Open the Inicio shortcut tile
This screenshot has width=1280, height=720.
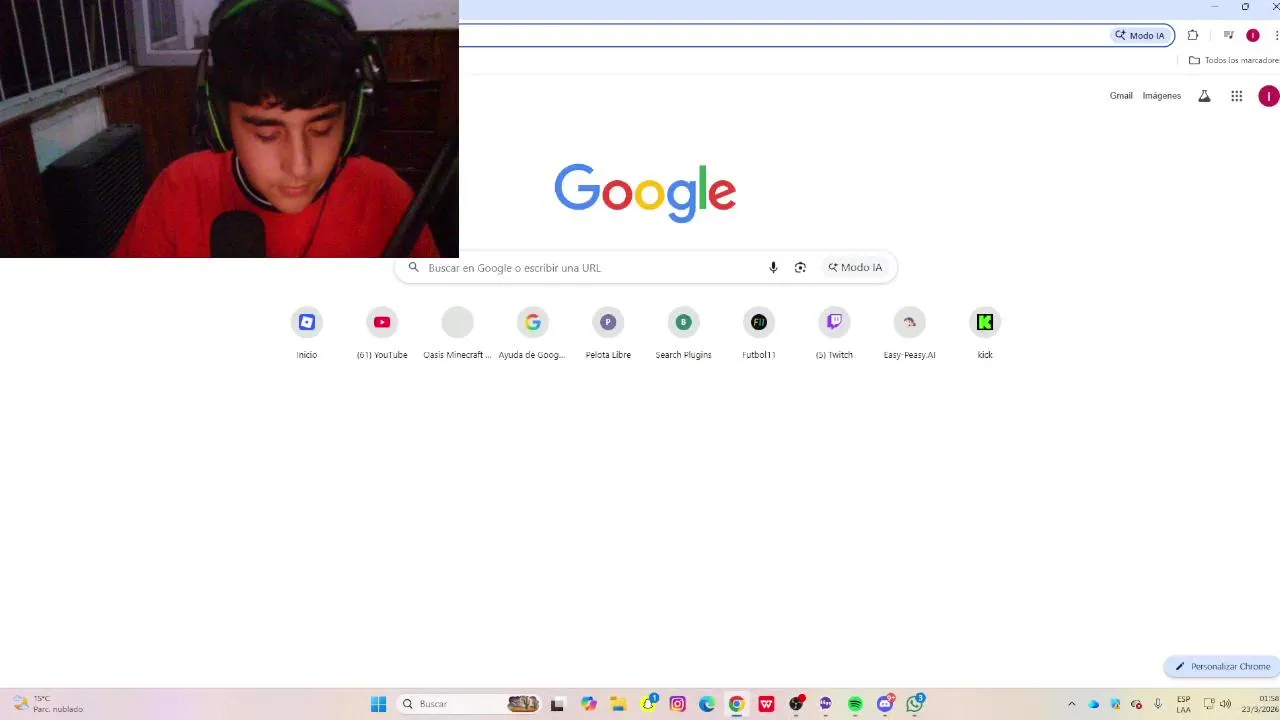coord(307,333)
